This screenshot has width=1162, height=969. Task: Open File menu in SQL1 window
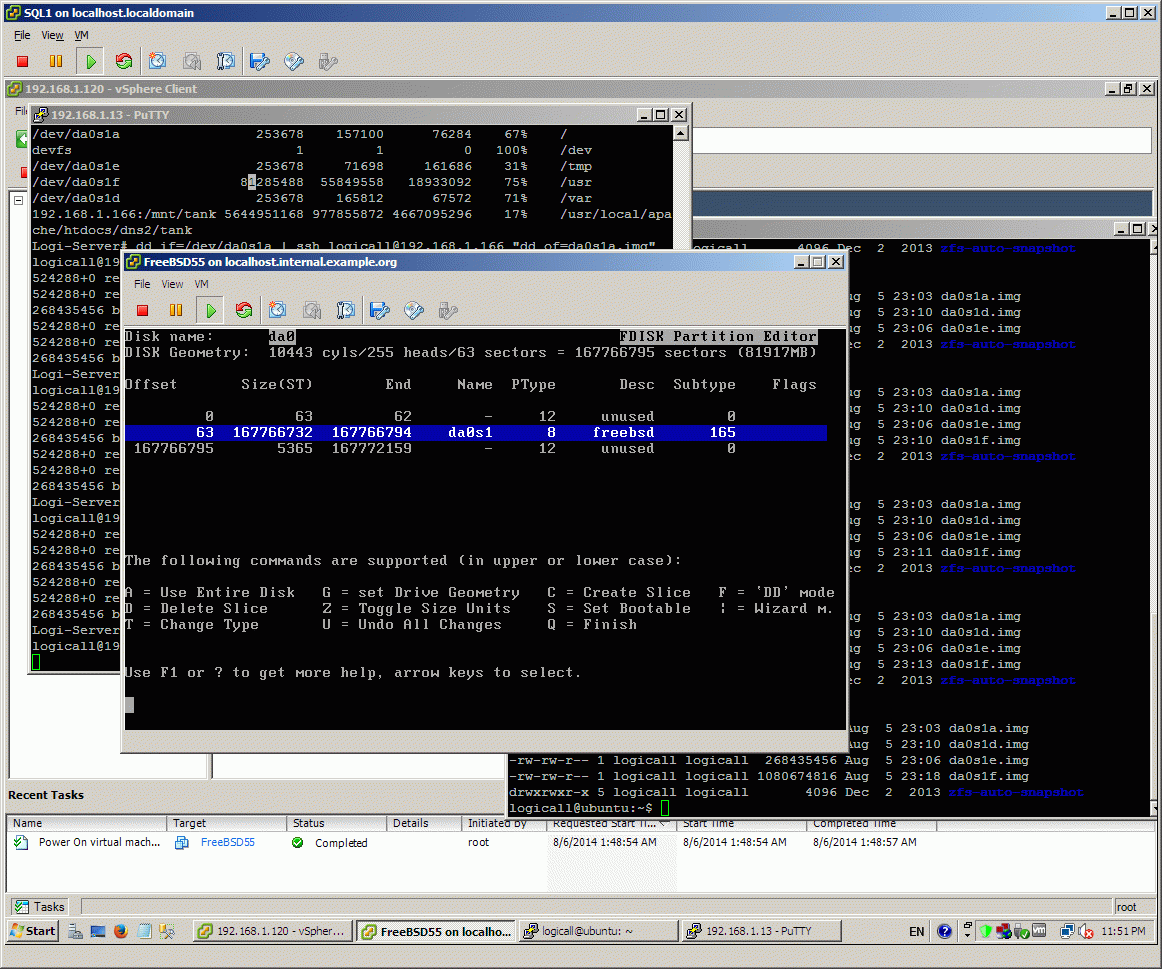(22, 36)
